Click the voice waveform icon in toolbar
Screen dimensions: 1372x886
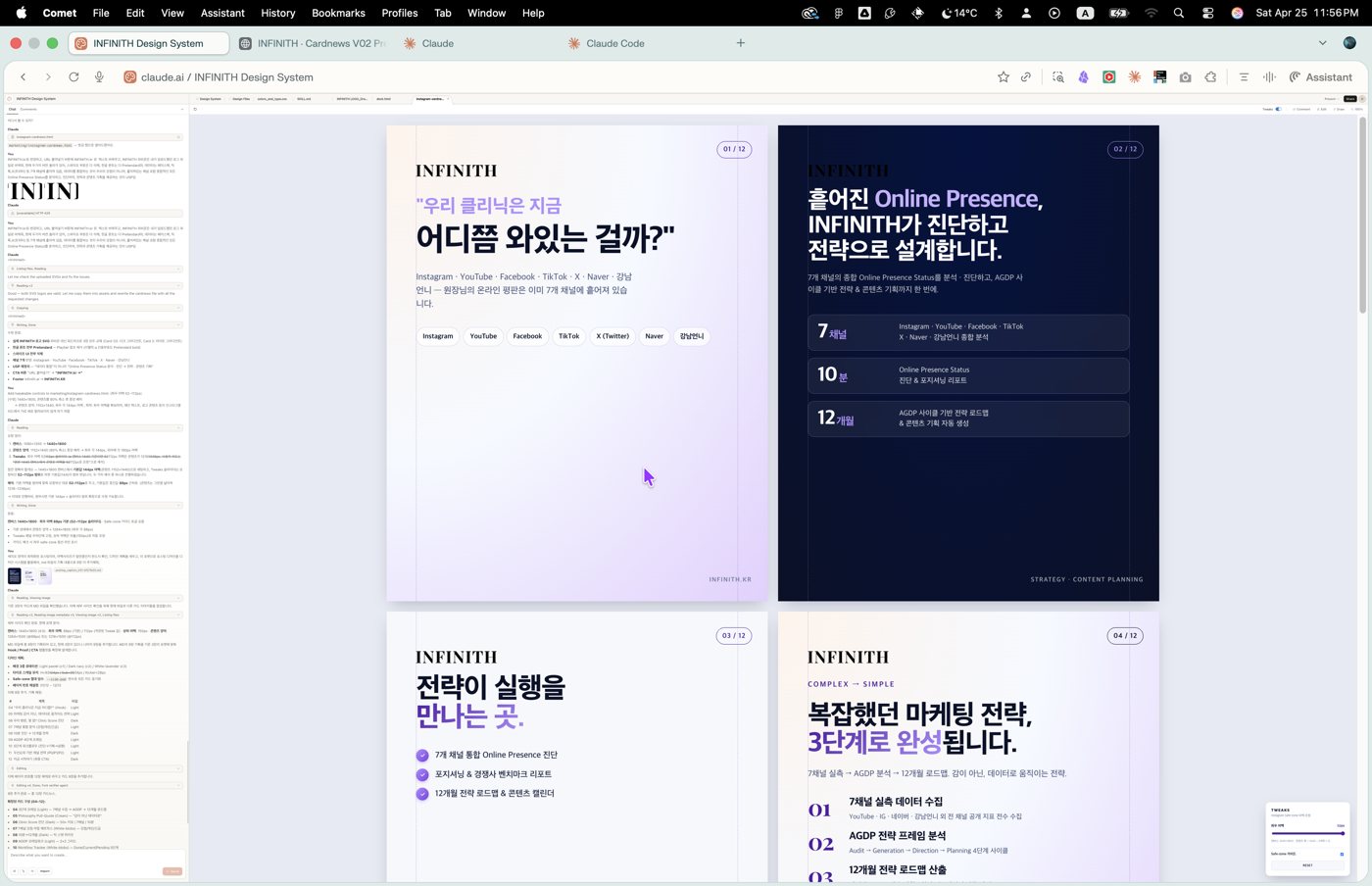click(1269, 76)
